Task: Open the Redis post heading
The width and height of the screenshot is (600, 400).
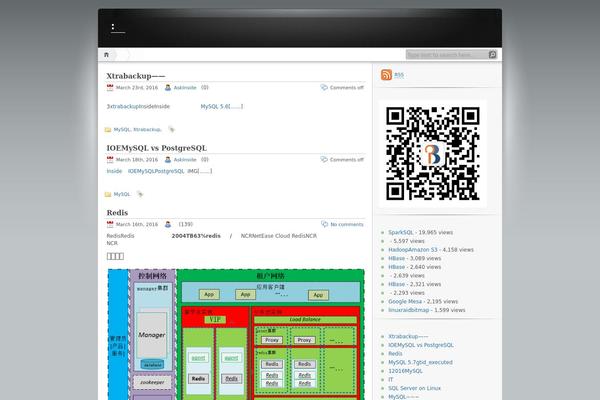Action: 117,212
